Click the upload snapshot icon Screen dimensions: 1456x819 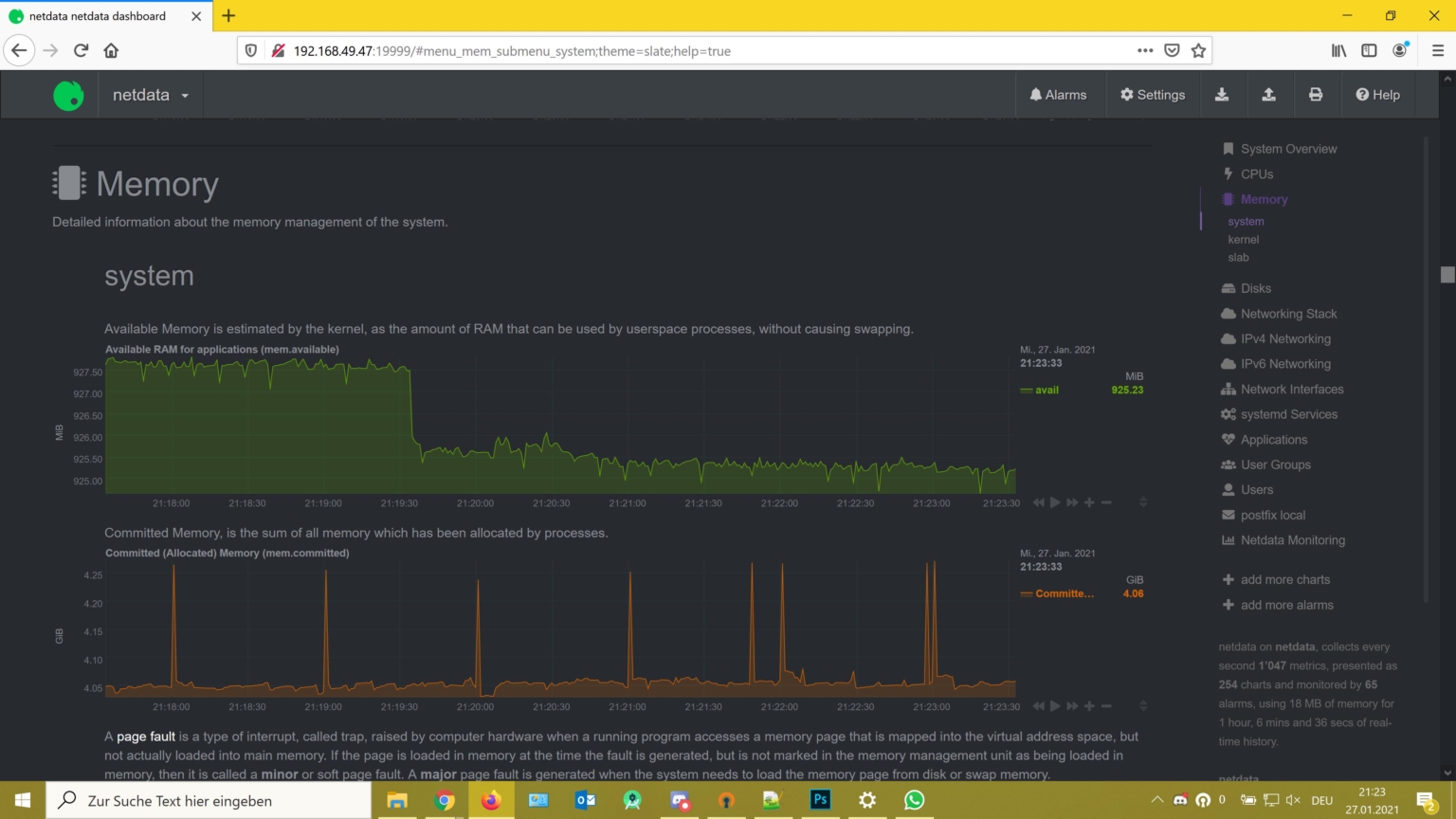pyautogui.click(x=1268, y=95)
